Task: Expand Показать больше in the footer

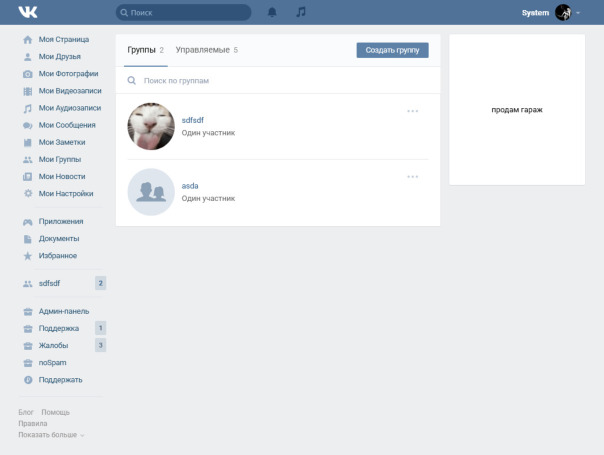Action: click(x=51, y=435)
